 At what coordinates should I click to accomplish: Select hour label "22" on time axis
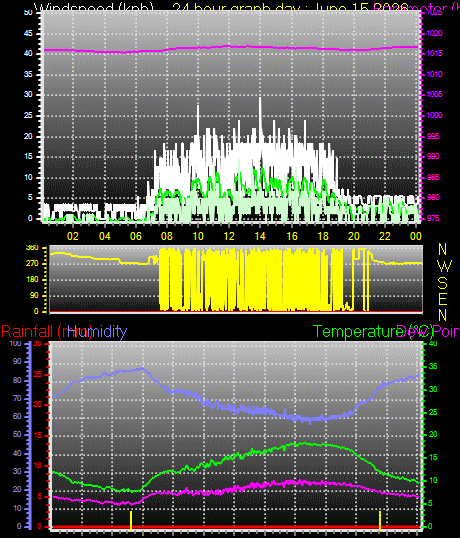point(385,236)
